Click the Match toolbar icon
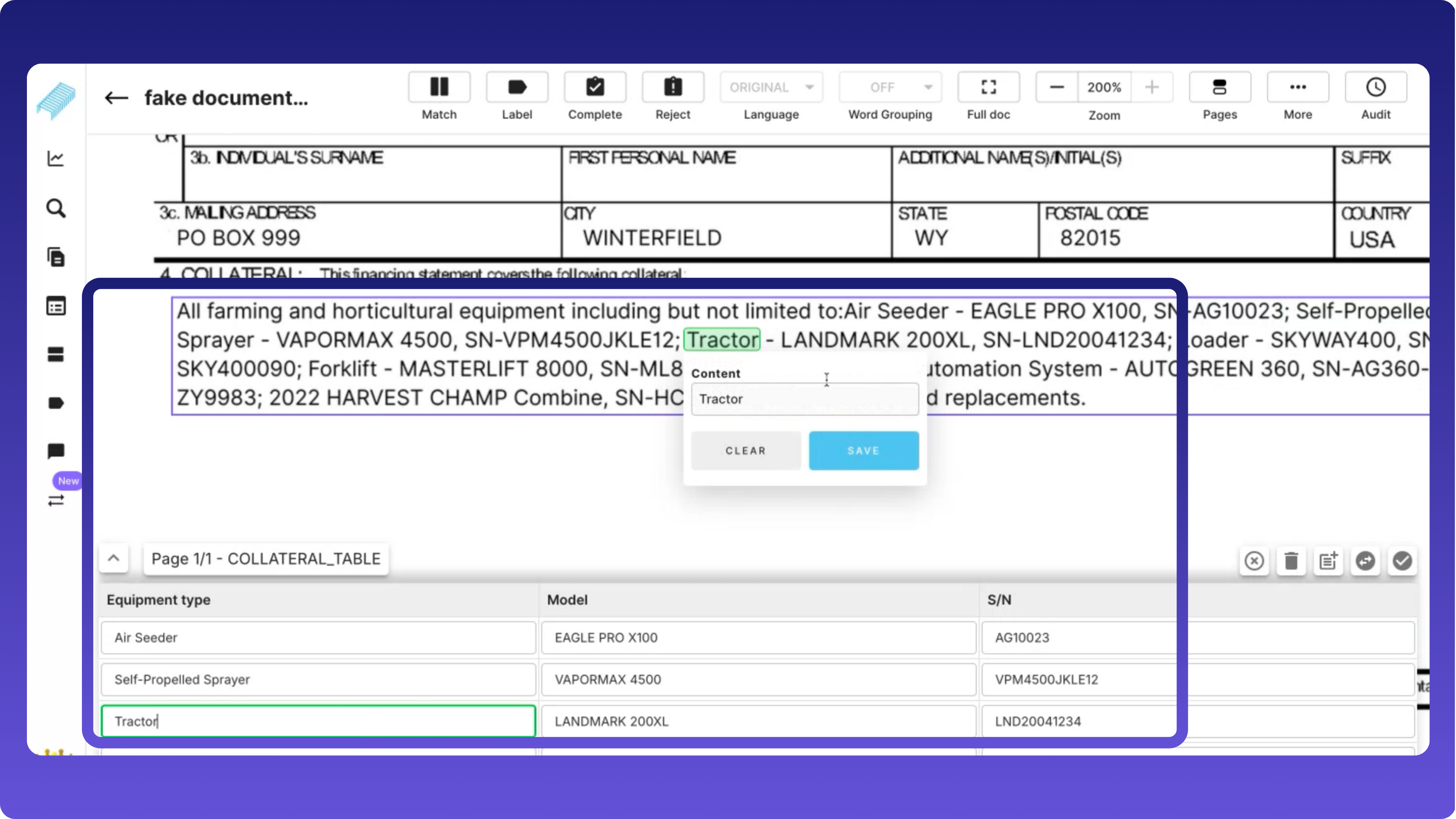Screen dimensions: 1456x819 pos(439,87)
